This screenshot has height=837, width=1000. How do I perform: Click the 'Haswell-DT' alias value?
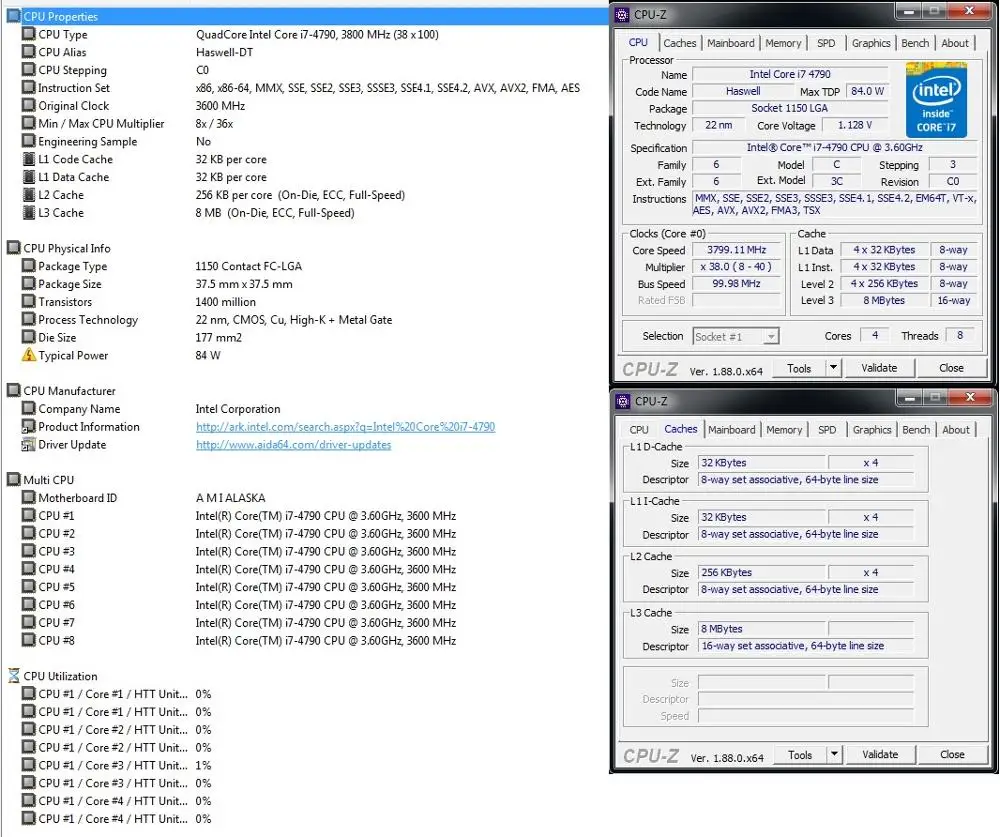coord(224,52)
